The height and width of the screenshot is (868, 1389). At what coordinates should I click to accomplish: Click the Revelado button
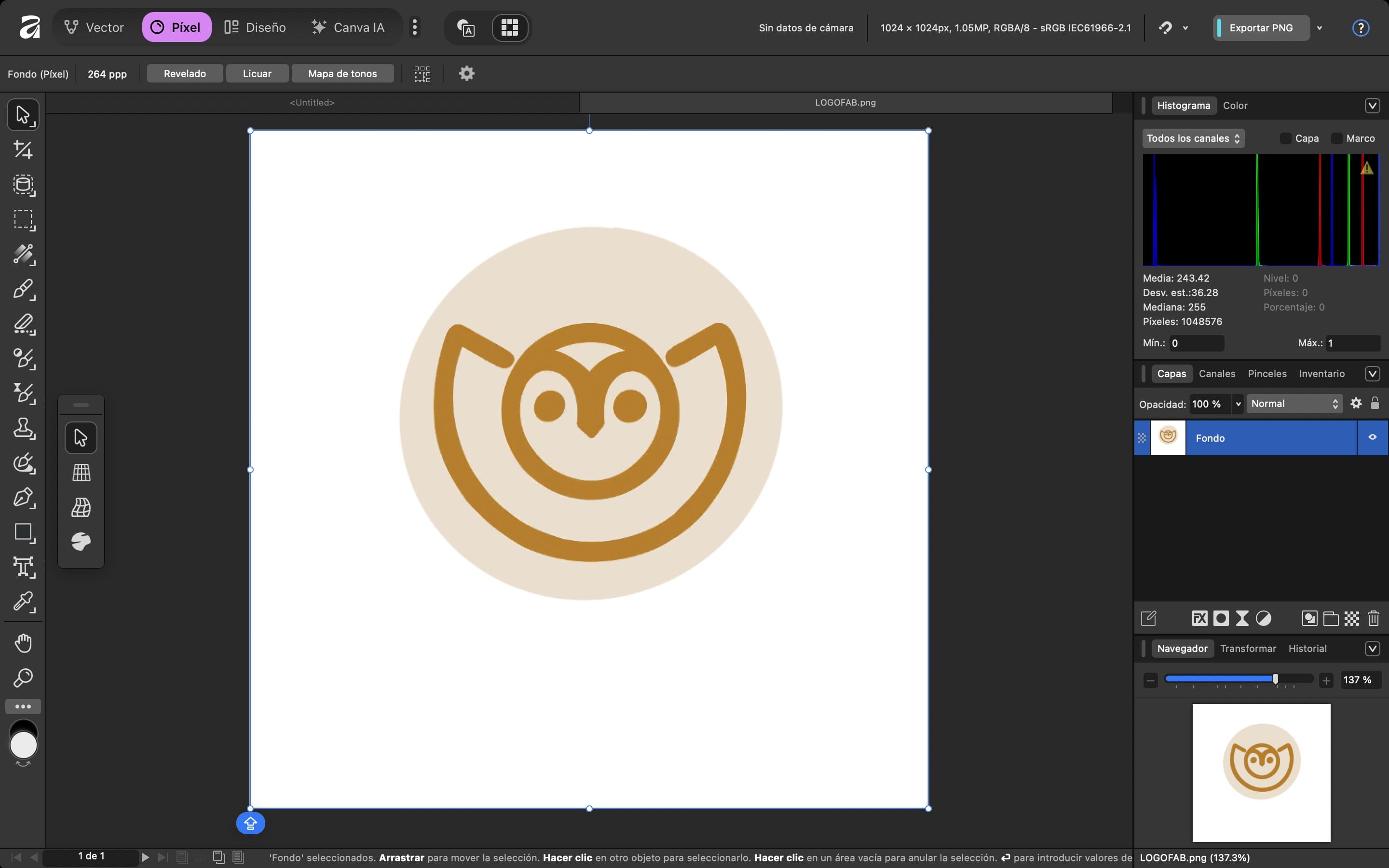[184, 73]
